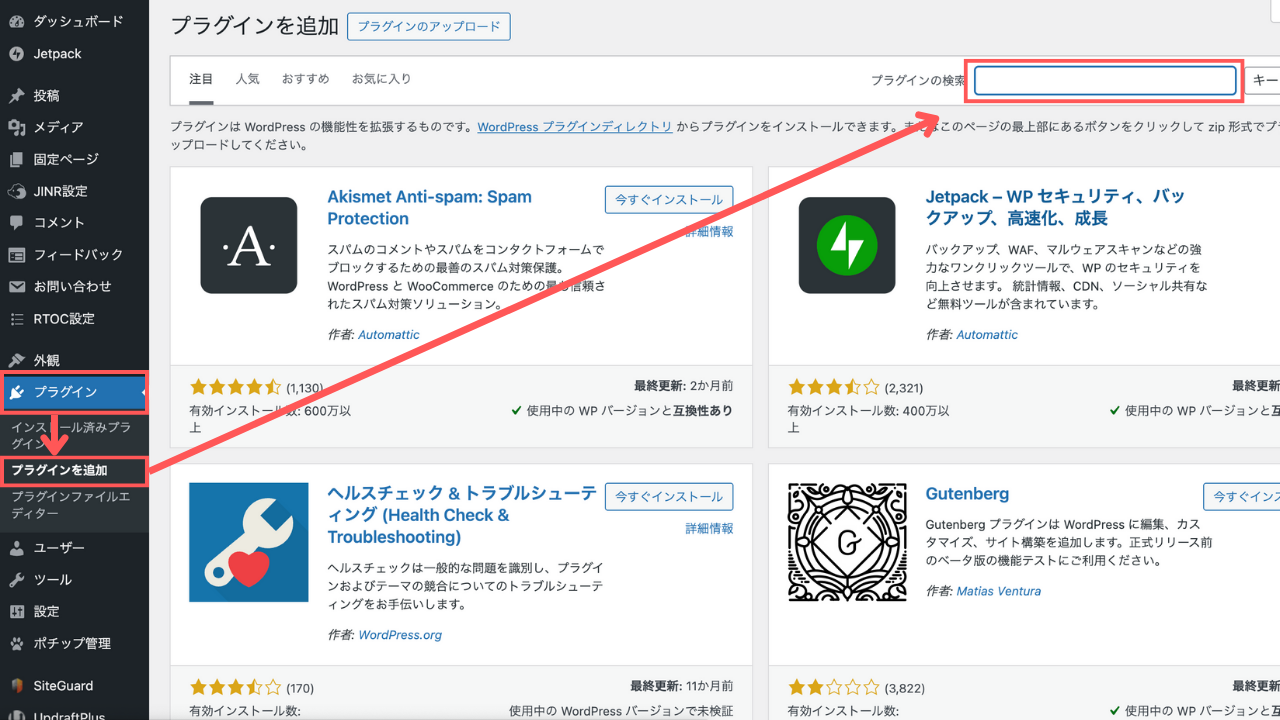This screenshot has width=1280, height=720.
Task: Open the keyword search type dropdown
Action: point(1262,81)
